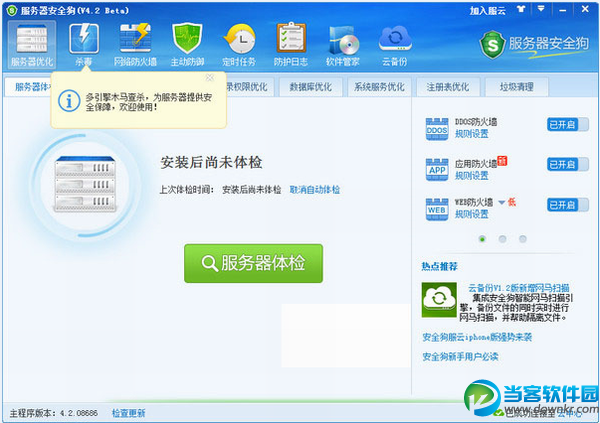Open WEB防火墙 规则设置 link
Screen dimensions: 600x423
471,214
